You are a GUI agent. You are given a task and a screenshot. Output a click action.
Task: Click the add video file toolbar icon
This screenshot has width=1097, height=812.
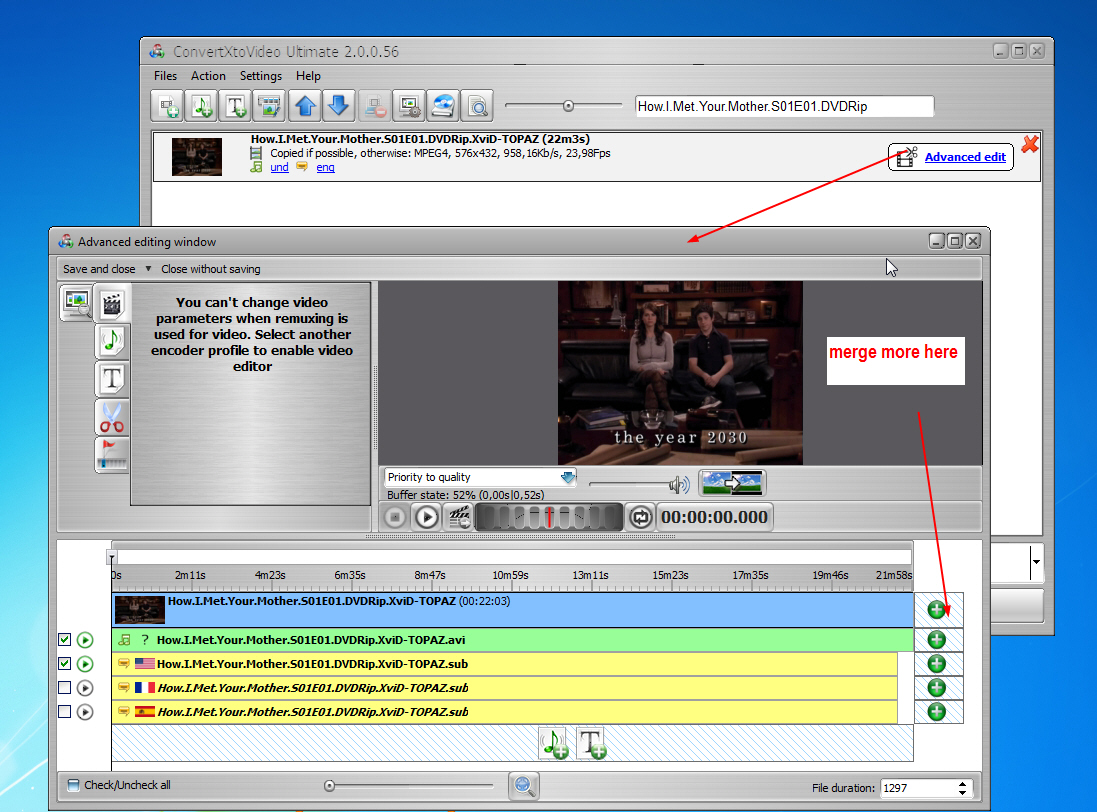[x=167, y=106]
